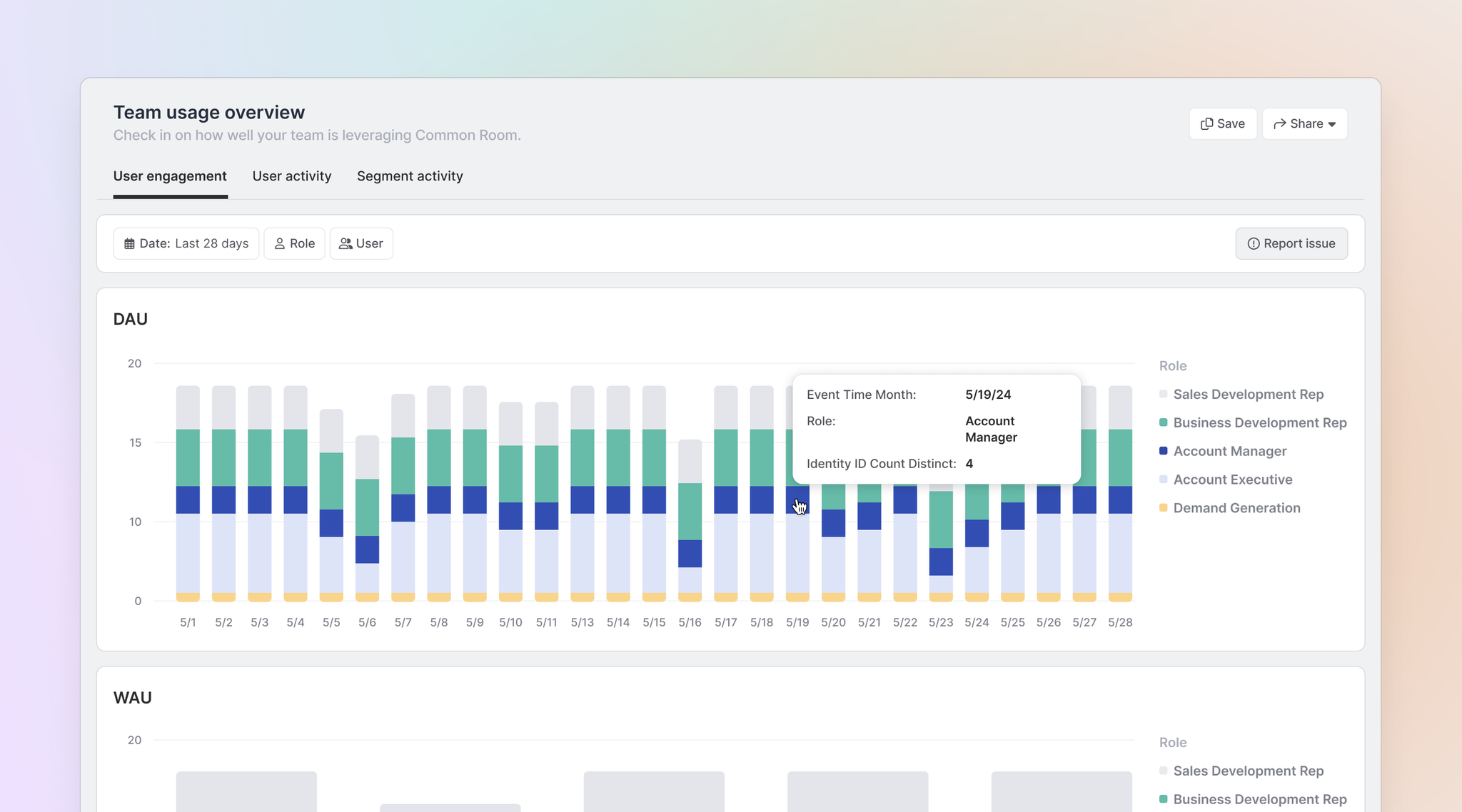Click the 5/23 green bar segment
This screenshot has height=812, width=1462.
[x=941, y=519]
